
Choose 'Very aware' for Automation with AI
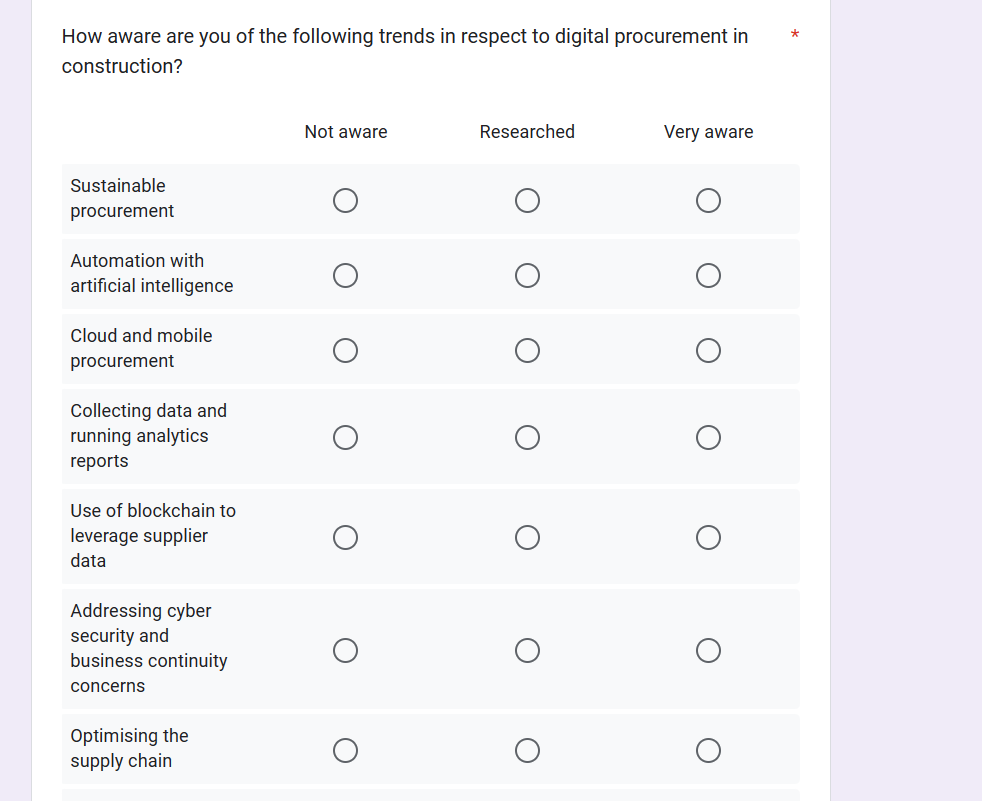click(708, 275)
